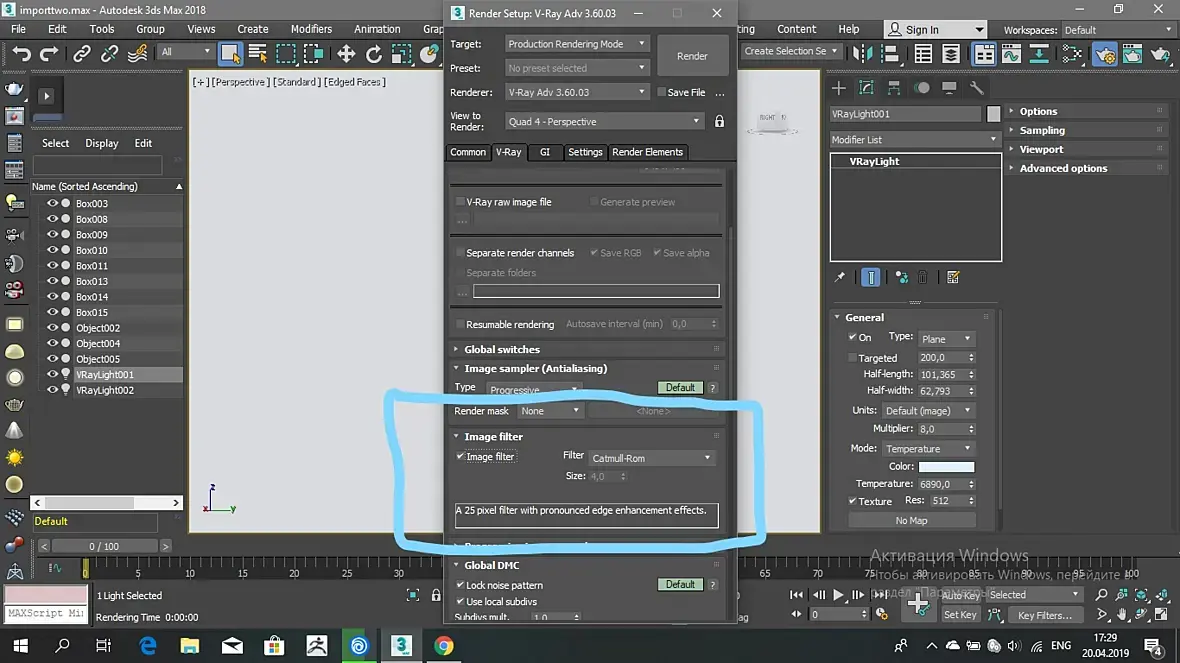The height and width of the screenshot is (663, 1180).
Task: Click the No Map button
Action: (911, 521)
